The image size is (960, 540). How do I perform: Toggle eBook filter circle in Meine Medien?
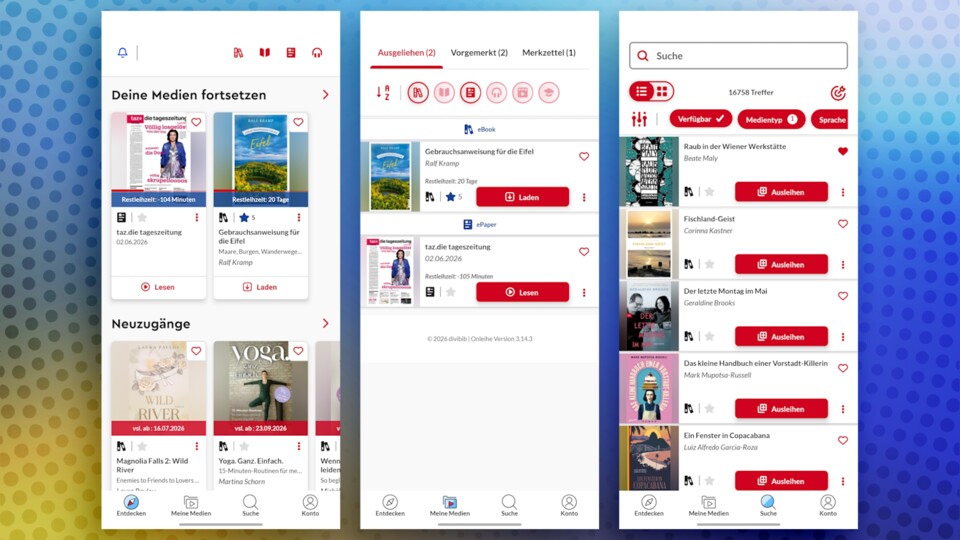pyautogui.click(x=418, y=92)
